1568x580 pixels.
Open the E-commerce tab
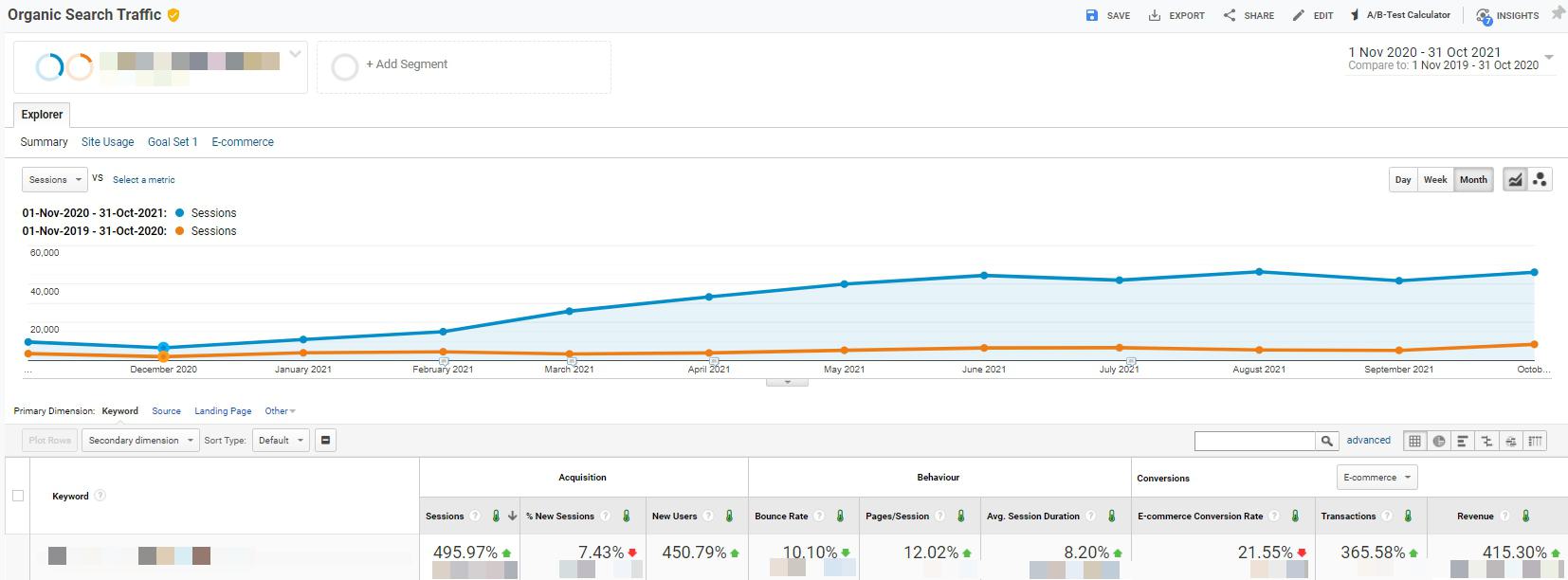click(x=243, y=142)
